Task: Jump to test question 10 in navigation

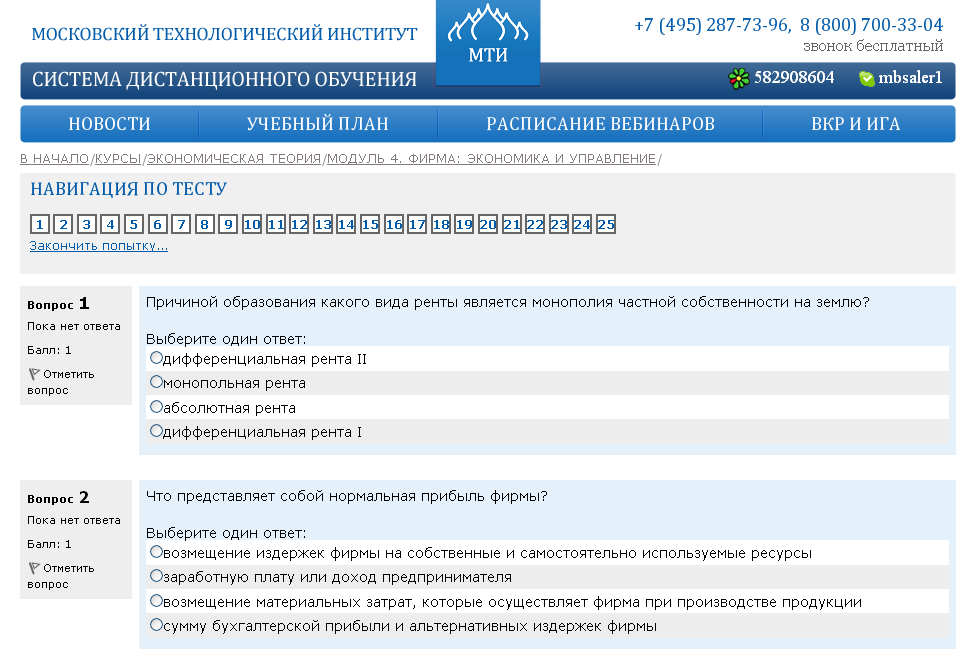Action: pyautogui.click(x=252, y=224)
